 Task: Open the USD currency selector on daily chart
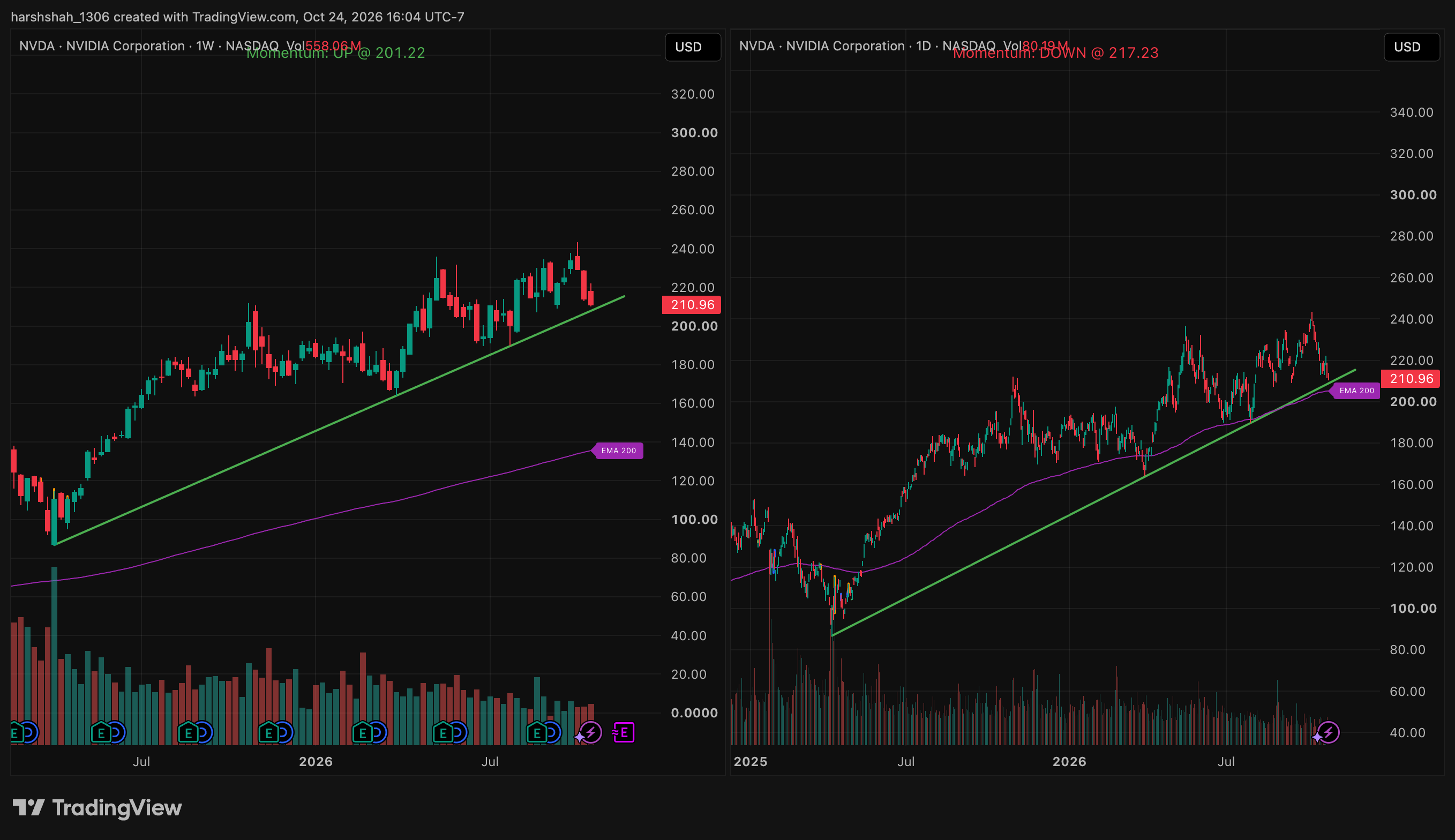point(1411,47)
